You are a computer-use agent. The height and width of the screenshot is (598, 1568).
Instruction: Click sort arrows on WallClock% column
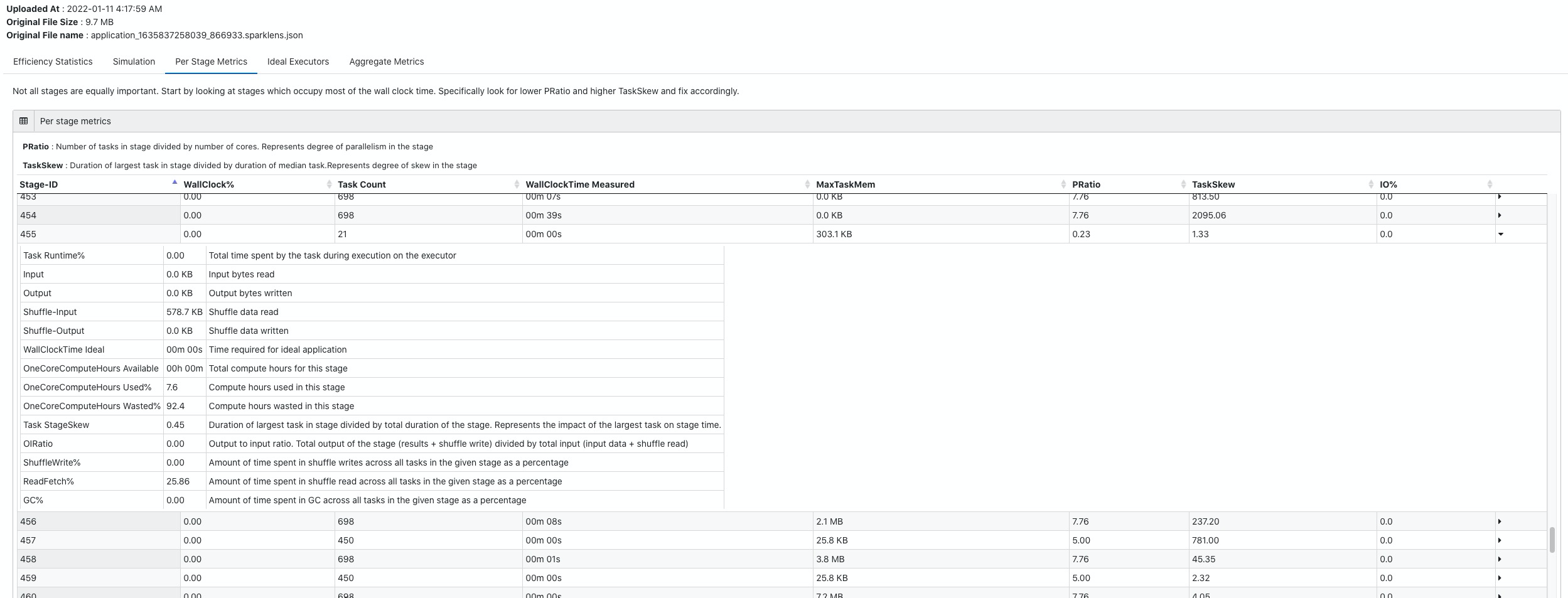(x=329, y=184)
